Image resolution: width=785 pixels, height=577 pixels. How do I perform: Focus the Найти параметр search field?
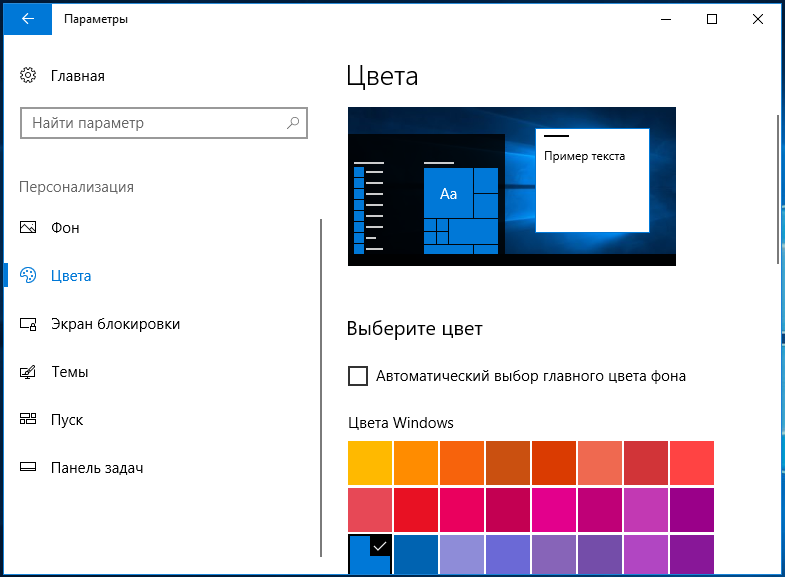point(164,123)
